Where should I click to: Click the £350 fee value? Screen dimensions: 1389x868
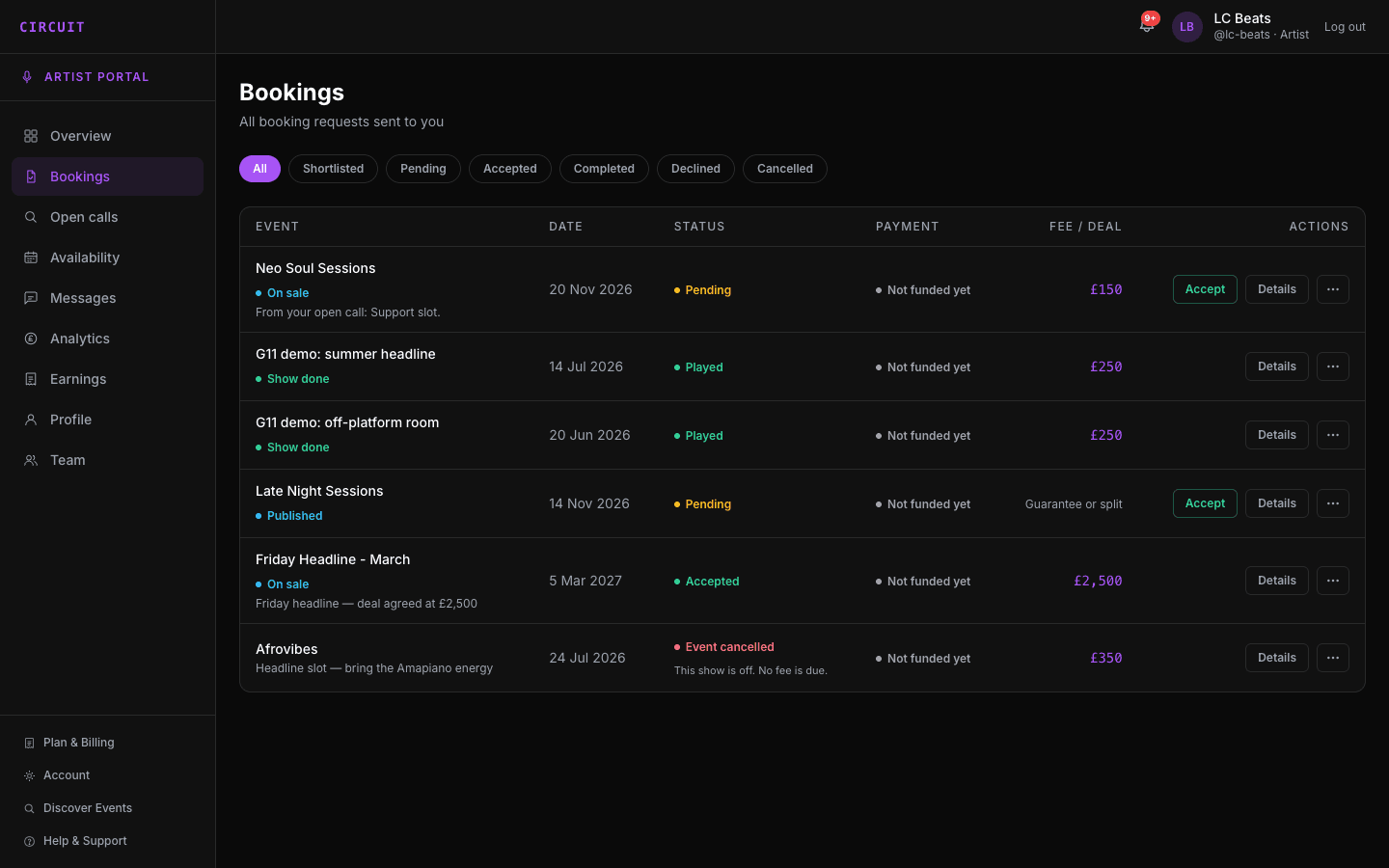pos(1106,658)
